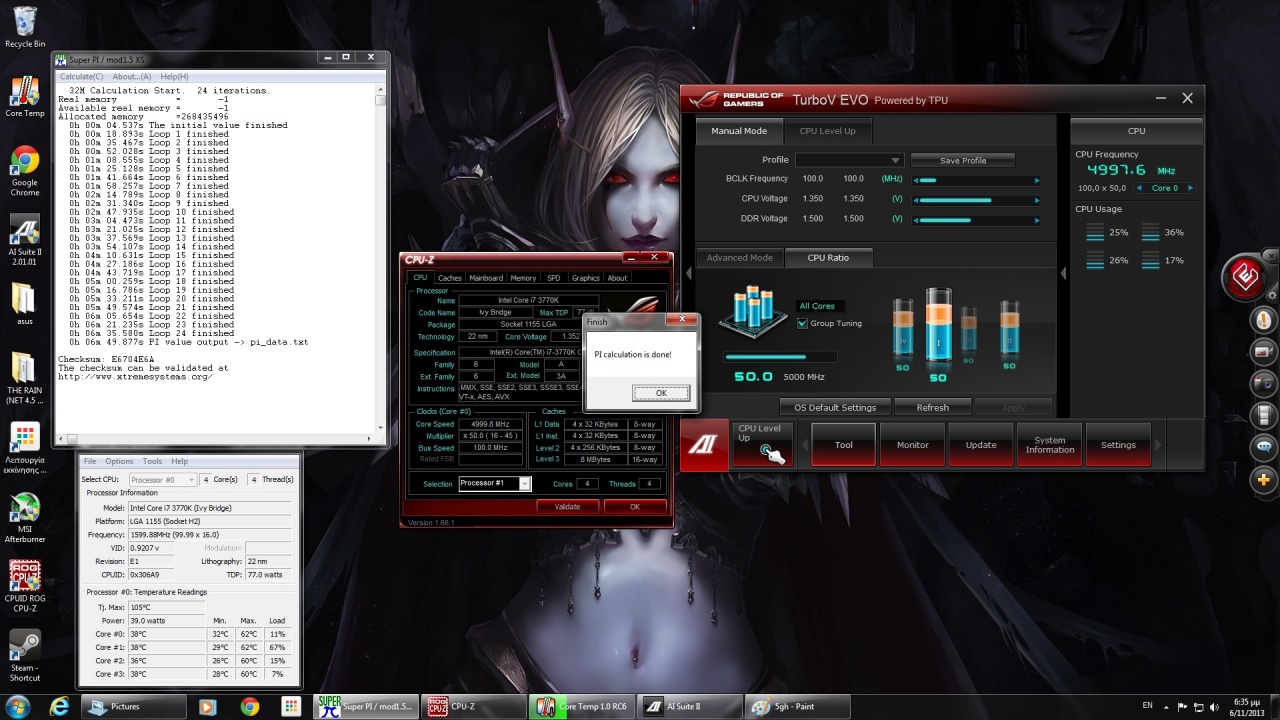Click the warning exclamation sidebar icon

pyautogui.click(x=1264, y=320)
